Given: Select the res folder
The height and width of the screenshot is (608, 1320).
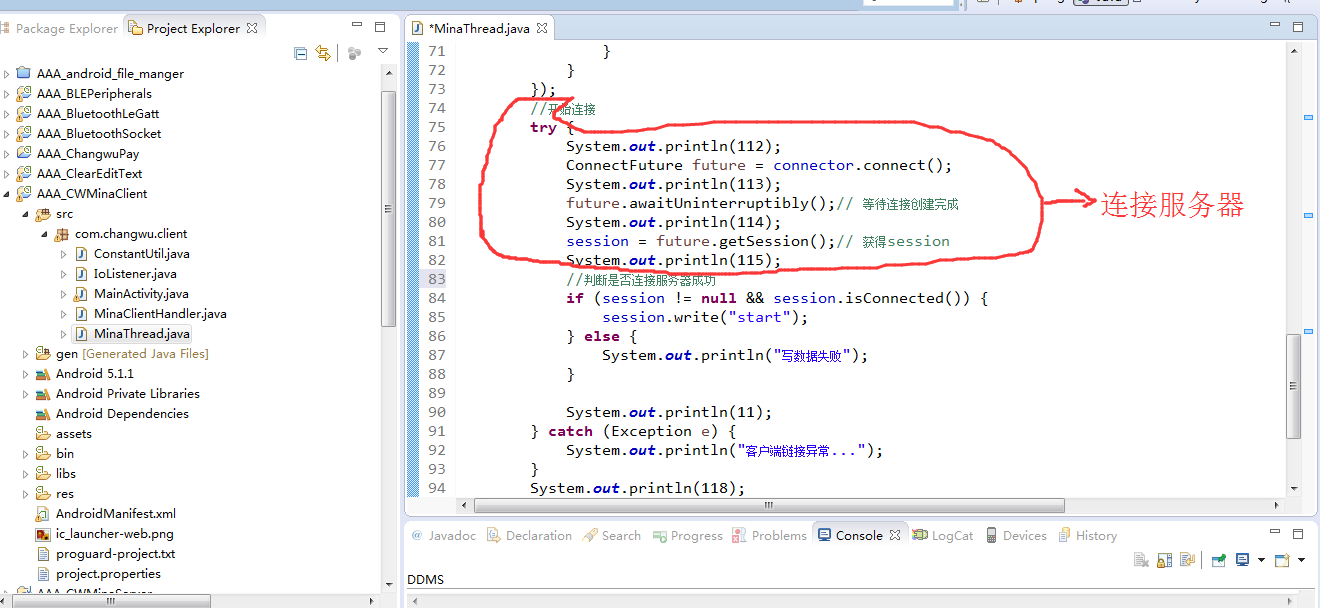Looking at the screenshot, I should (x=64, y=494).
